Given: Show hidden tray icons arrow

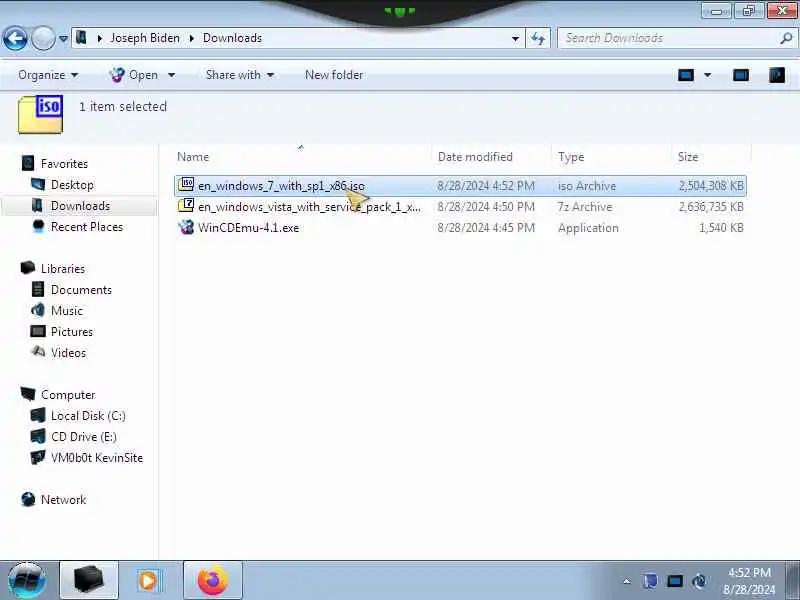Looking at the screenshot, I should 627,581.
